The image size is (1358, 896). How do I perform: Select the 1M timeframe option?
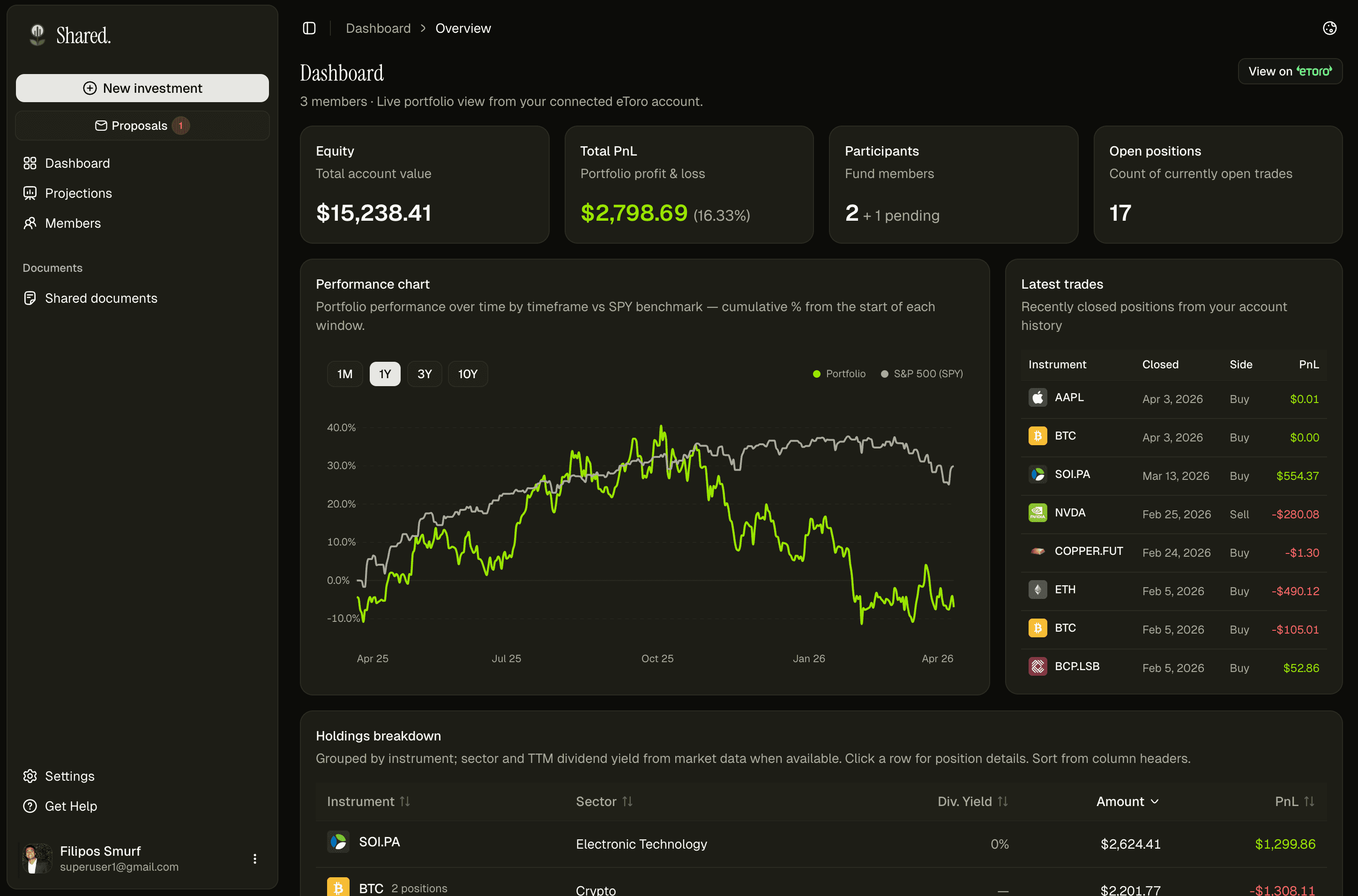(344, 373)
